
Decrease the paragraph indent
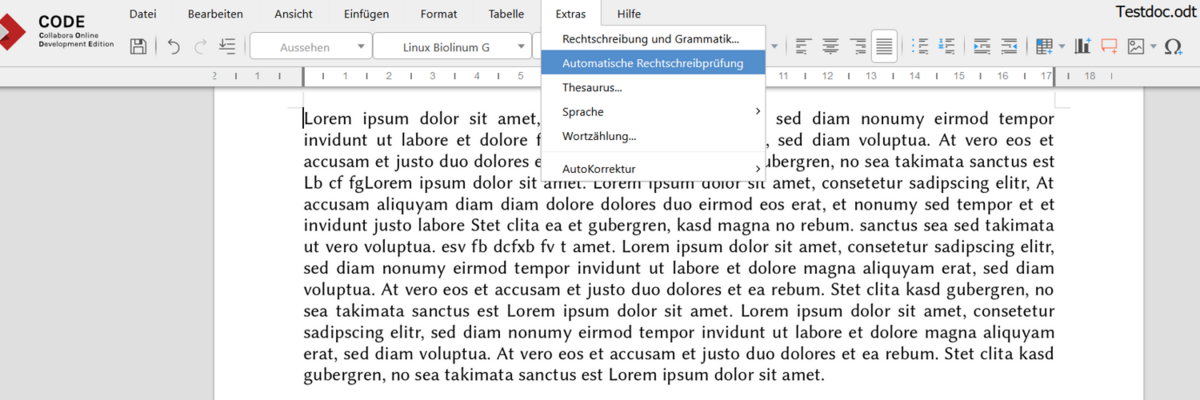[x=1009, y=46]
